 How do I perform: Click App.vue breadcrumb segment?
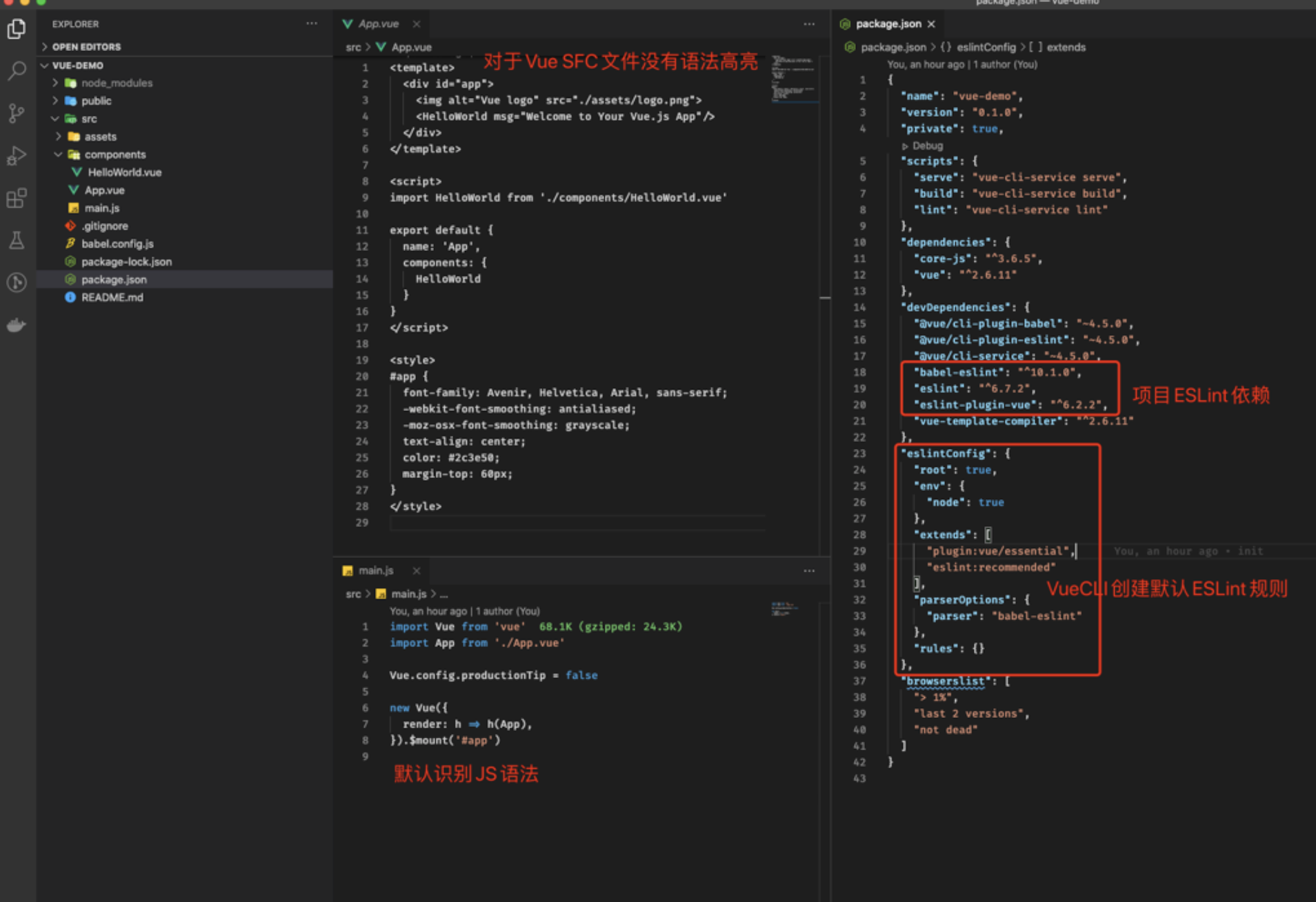pyautogui.click(x=411, y=47)
